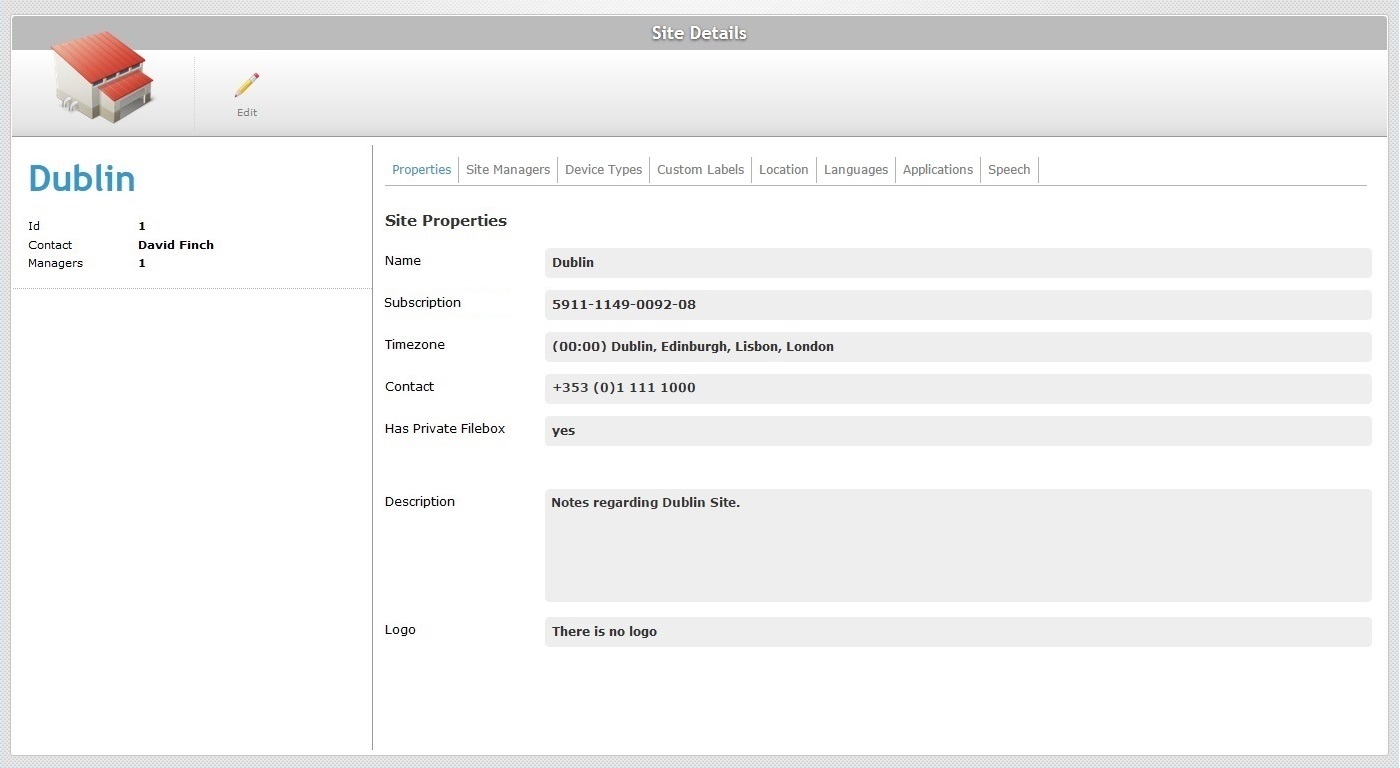The image size is (1400, 768).
Task: Go to the Location tab
Action: (783, 170)
